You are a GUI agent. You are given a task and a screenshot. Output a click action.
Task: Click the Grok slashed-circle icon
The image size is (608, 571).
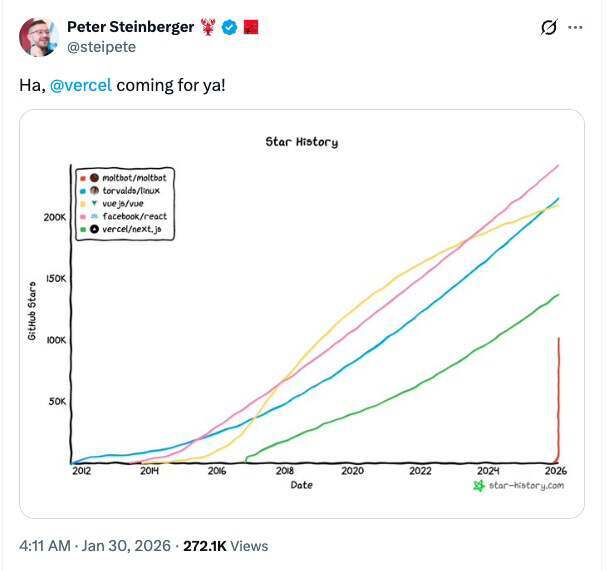tap(548, 28)
